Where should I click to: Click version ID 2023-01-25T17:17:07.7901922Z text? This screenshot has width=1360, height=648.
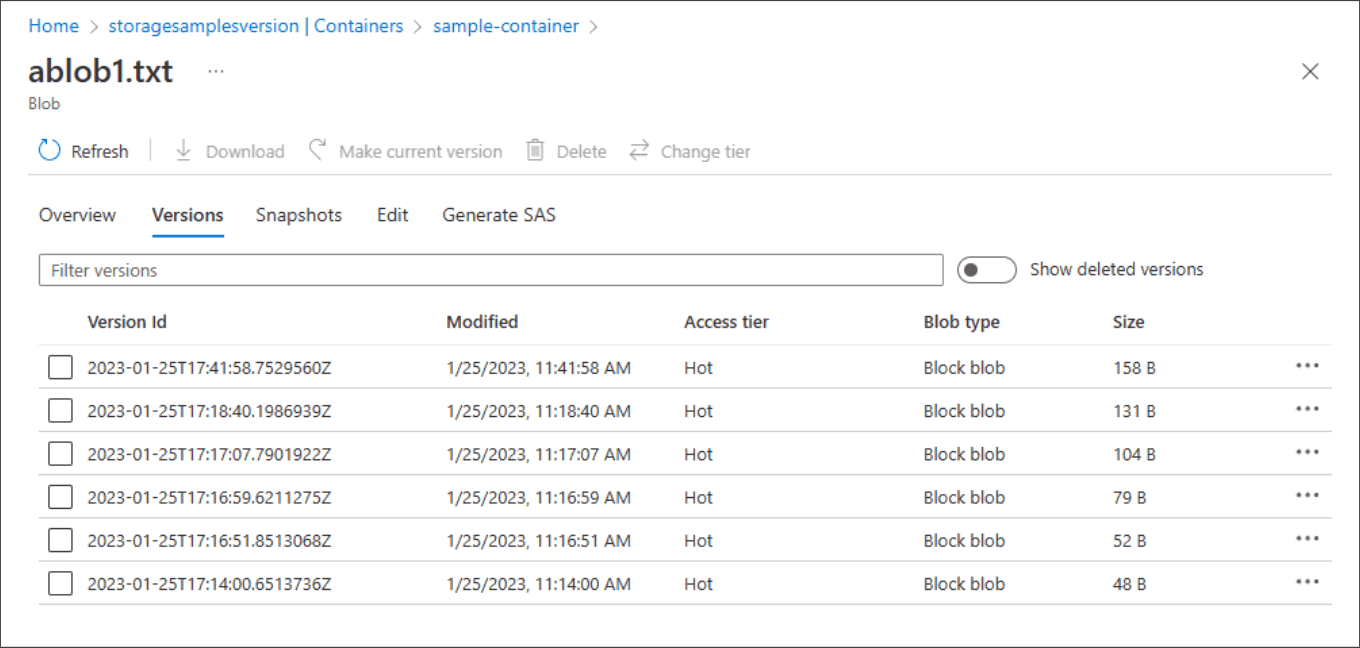209,454
